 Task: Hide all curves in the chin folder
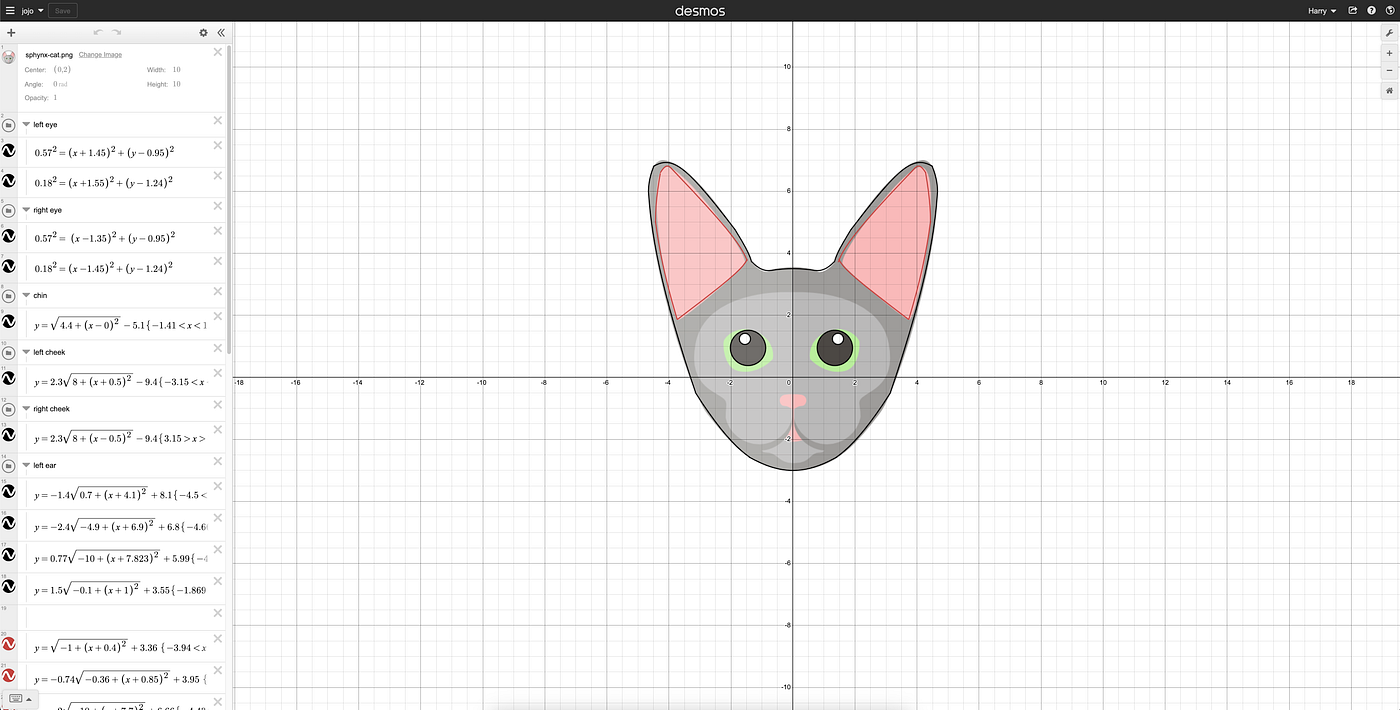(x=8, y=295)
